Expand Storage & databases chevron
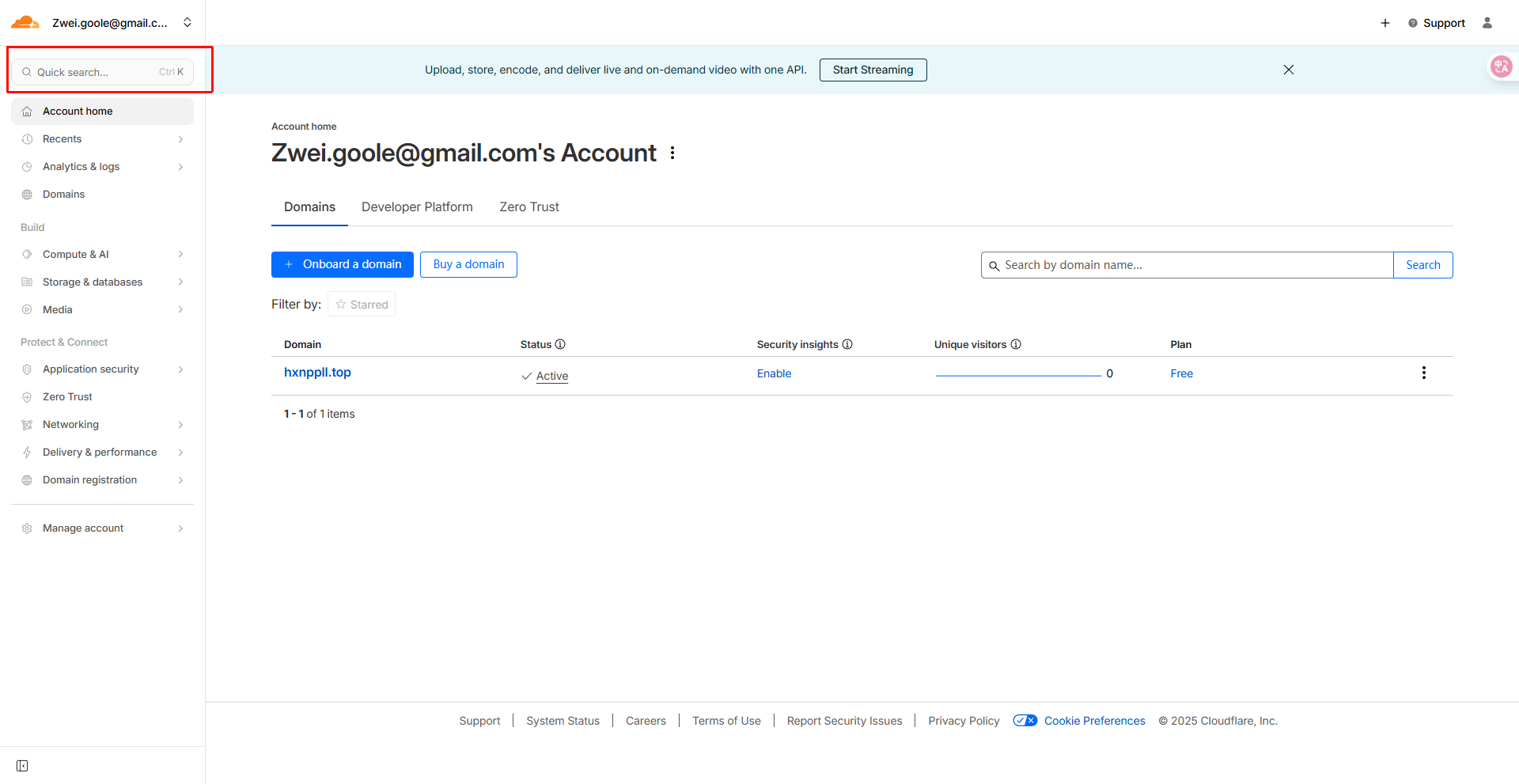The width and height of the screenshot is (1519, 784). point(181,282)
